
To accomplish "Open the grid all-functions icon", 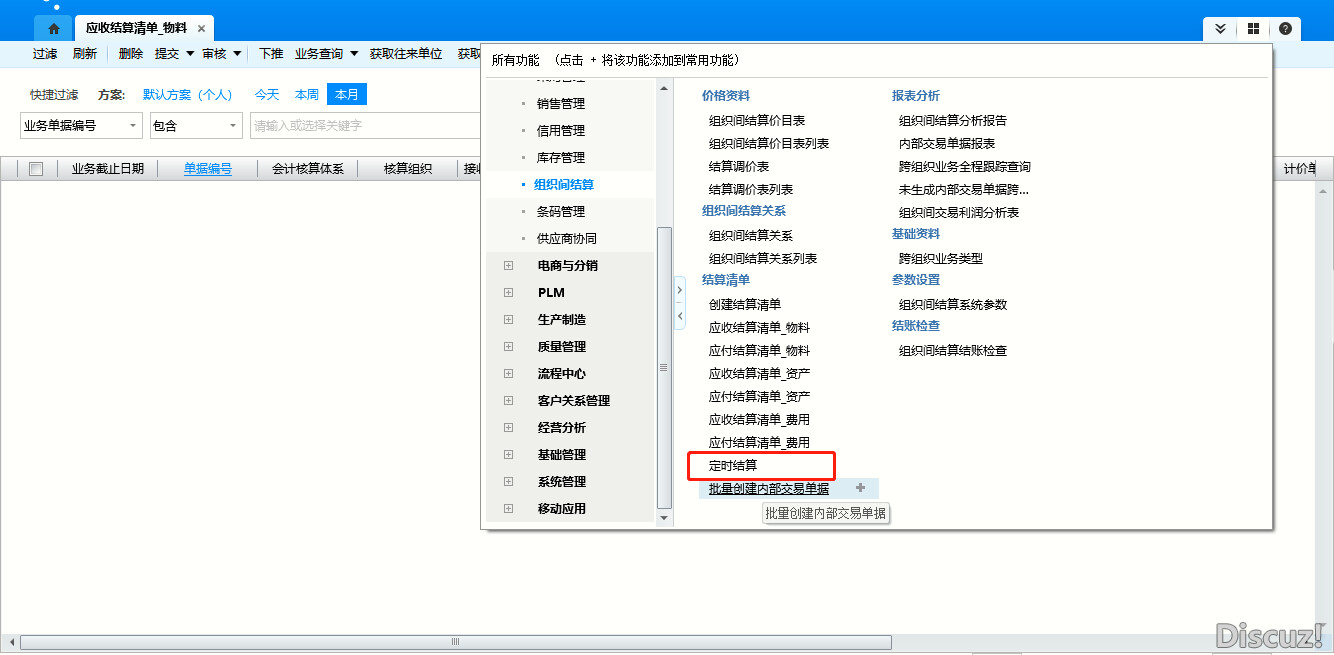I will [x=1252, y=29].
